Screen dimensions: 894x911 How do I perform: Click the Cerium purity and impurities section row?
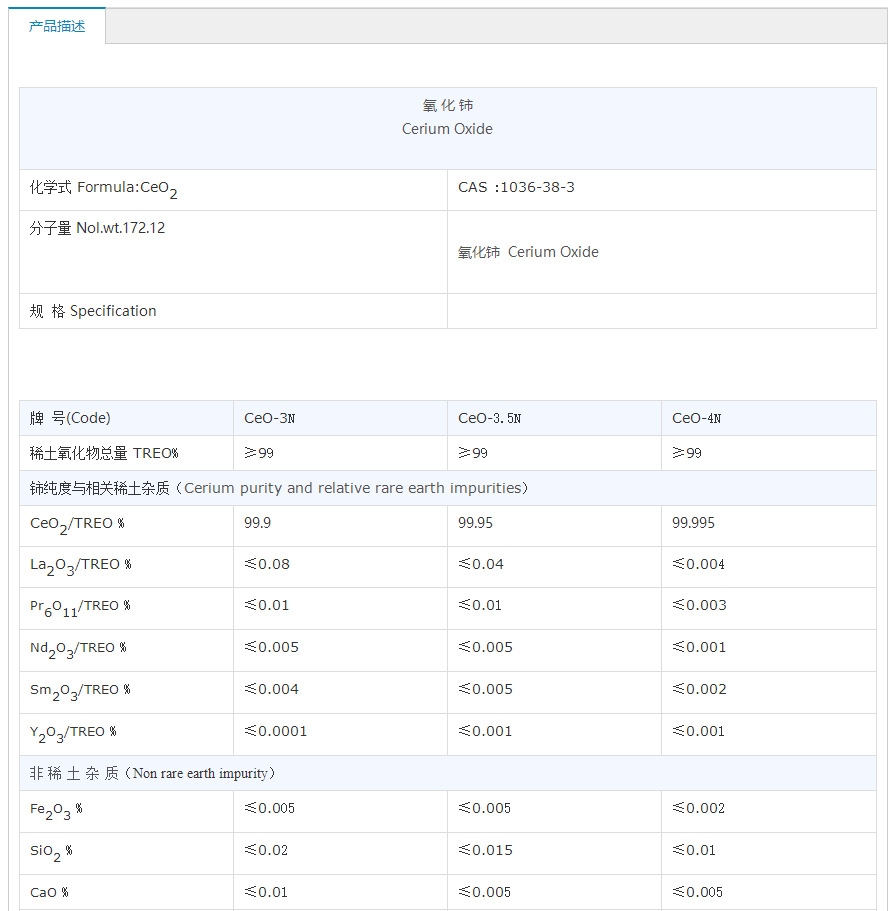pyautogui.click(x=279, y=488)
